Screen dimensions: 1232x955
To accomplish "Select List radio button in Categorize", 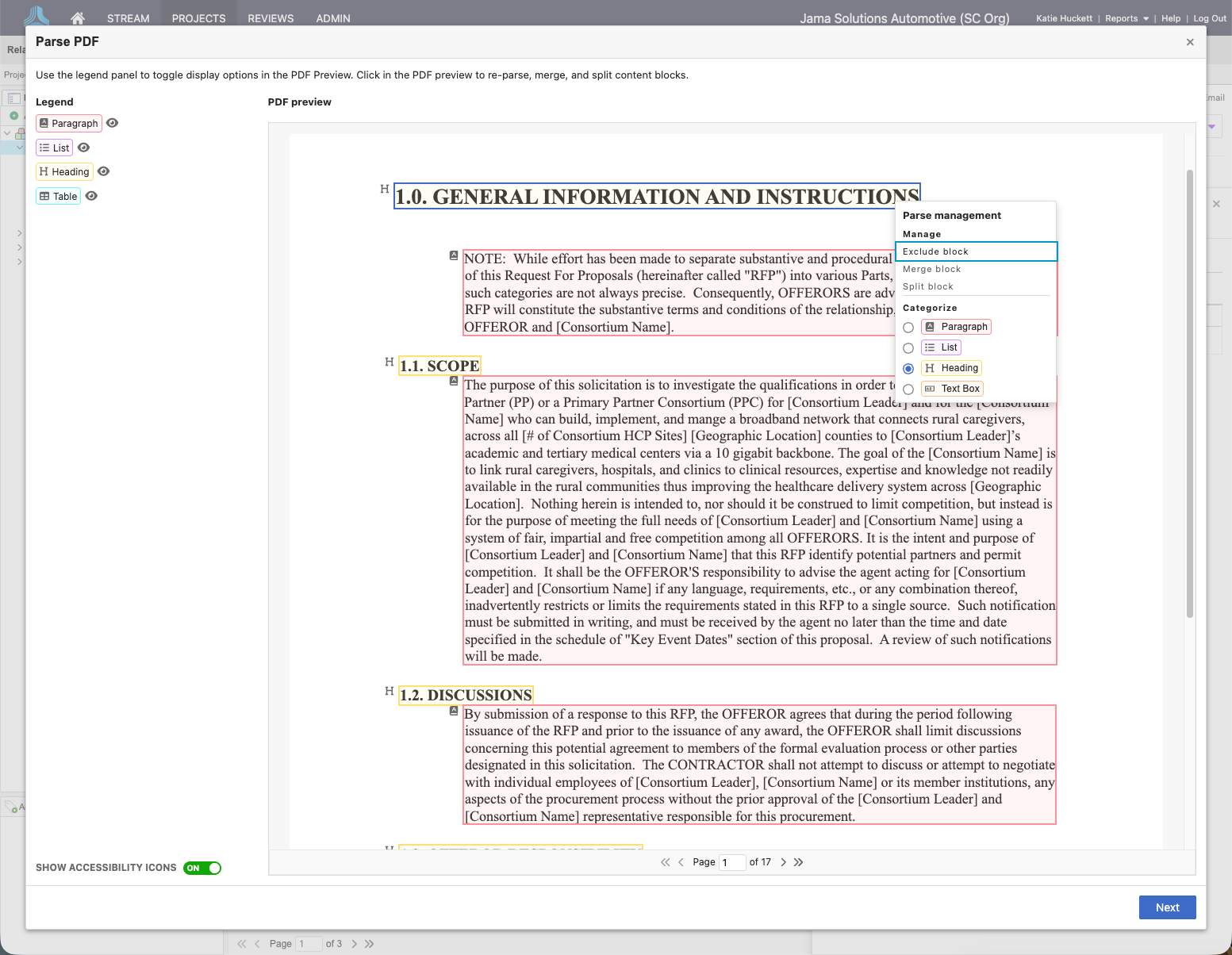I will pyautogui.click(x=908, y=348).
